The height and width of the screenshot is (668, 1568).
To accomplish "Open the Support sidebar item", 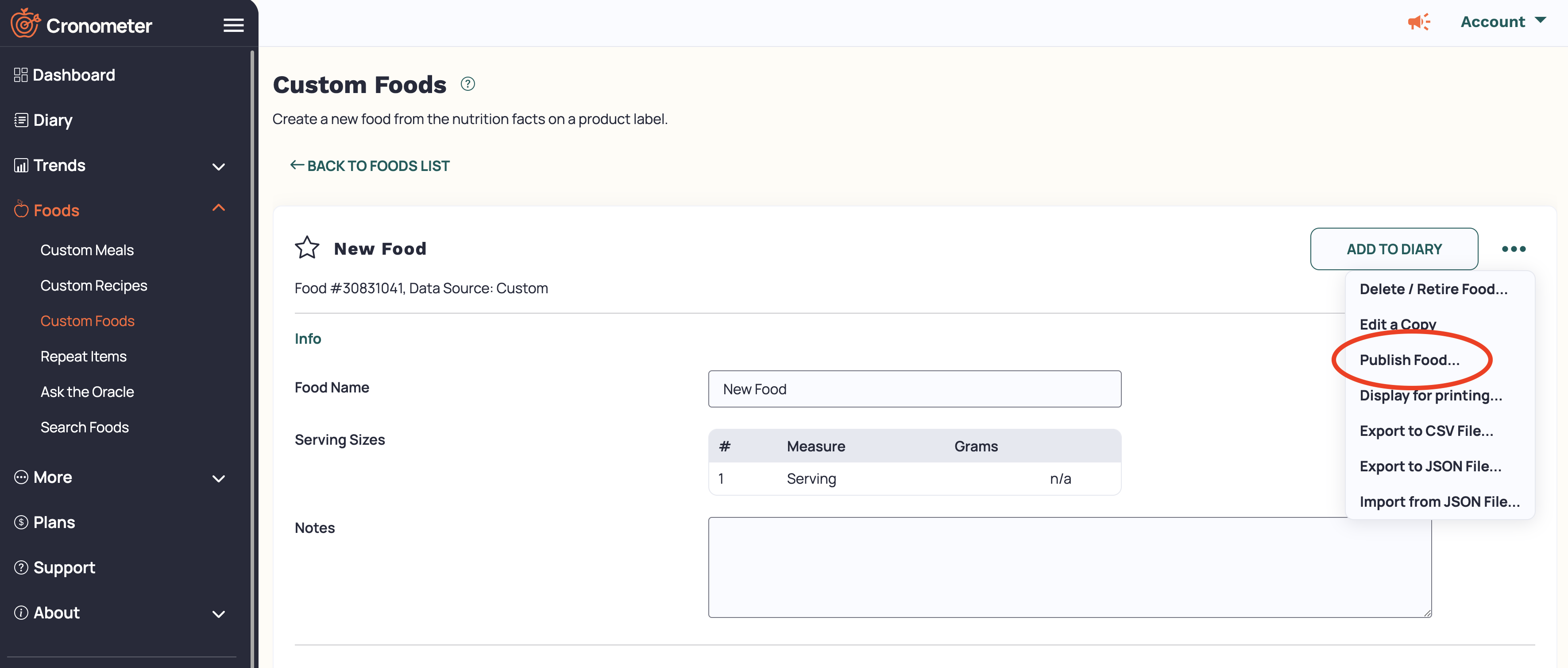I will (64, 567).
